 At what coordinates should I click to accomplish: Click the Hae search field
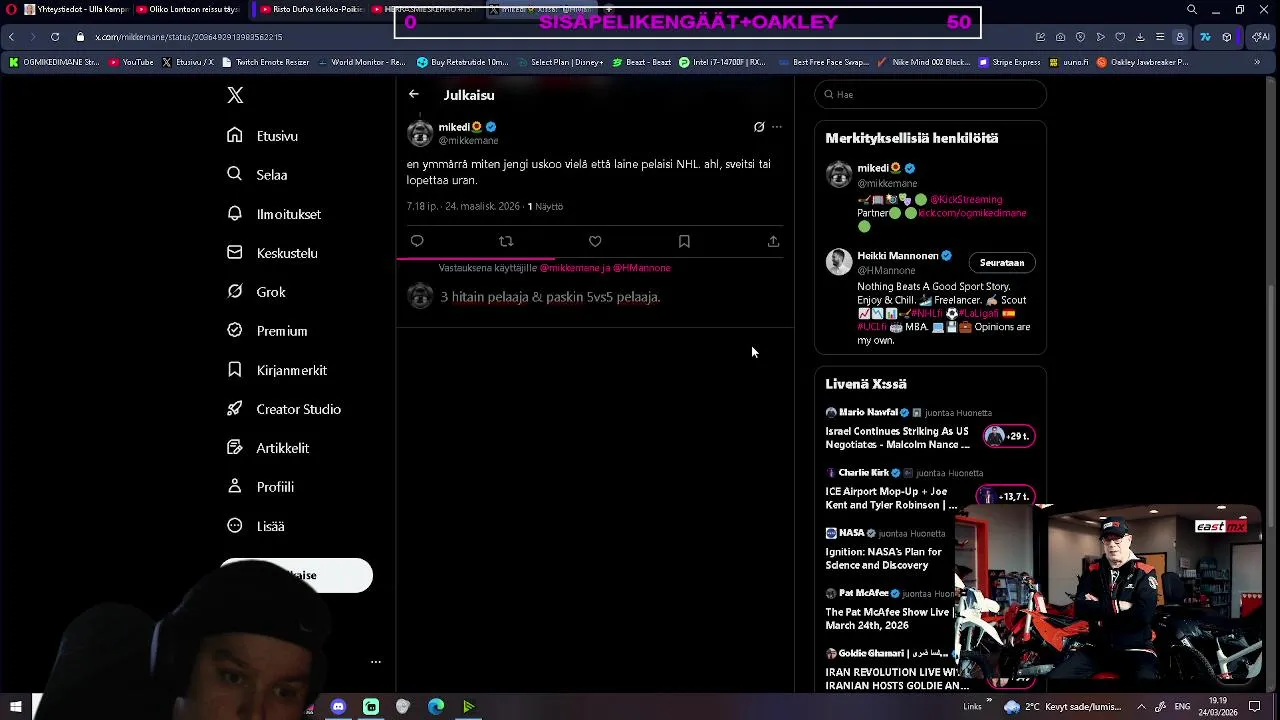pos(930,94)
